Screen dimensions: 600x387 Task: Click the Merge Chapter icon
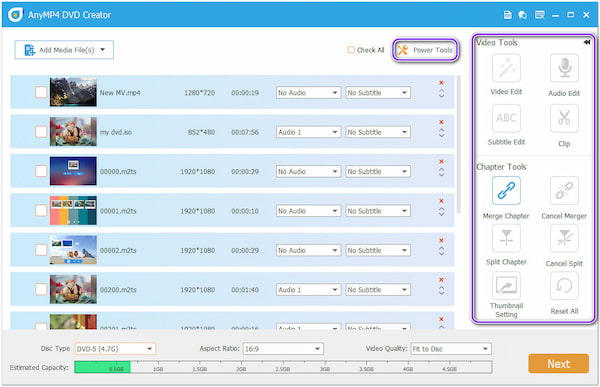(x=506, y=191)
